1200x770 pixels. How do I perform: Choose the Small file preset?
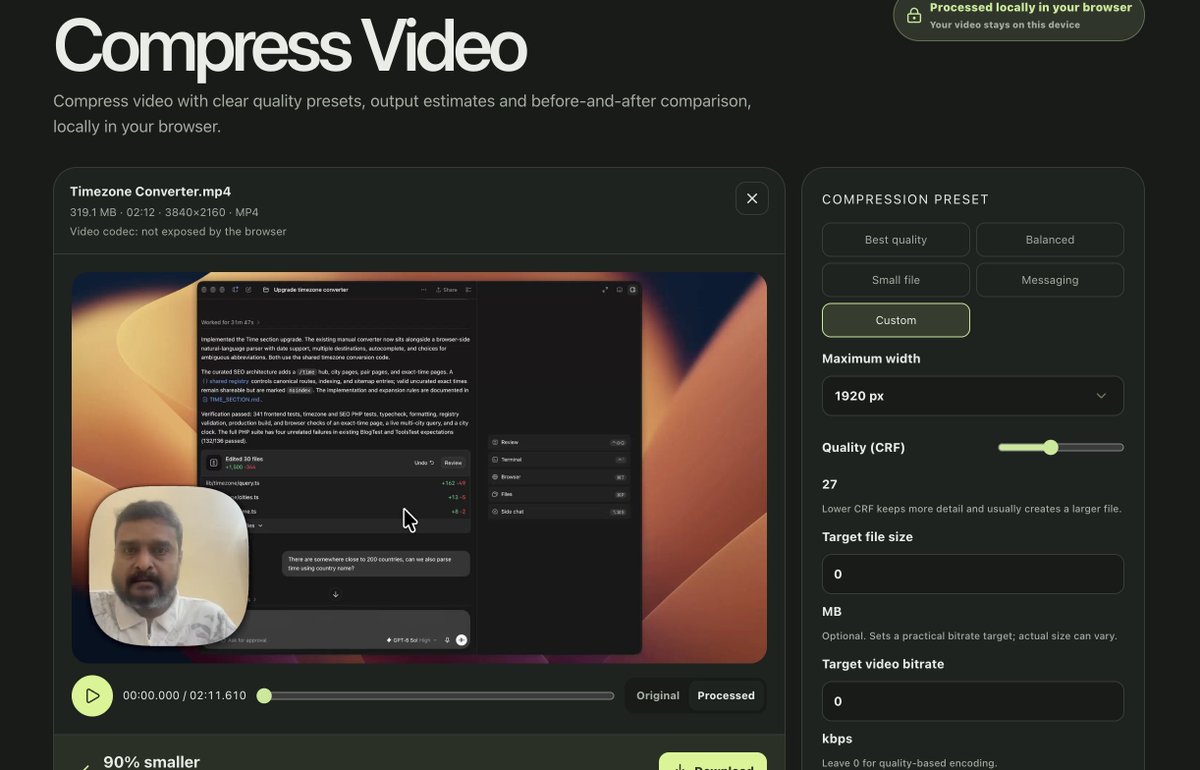(896, 280)
